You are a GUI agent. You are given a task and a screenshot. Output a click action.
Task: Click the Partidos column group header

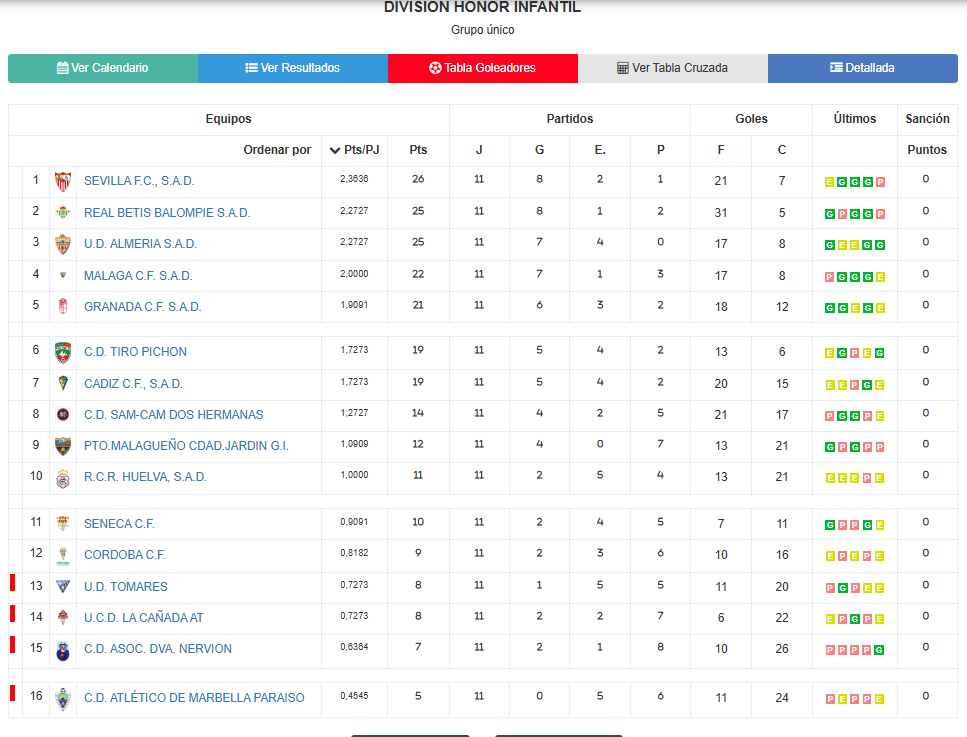pos(570,118)
